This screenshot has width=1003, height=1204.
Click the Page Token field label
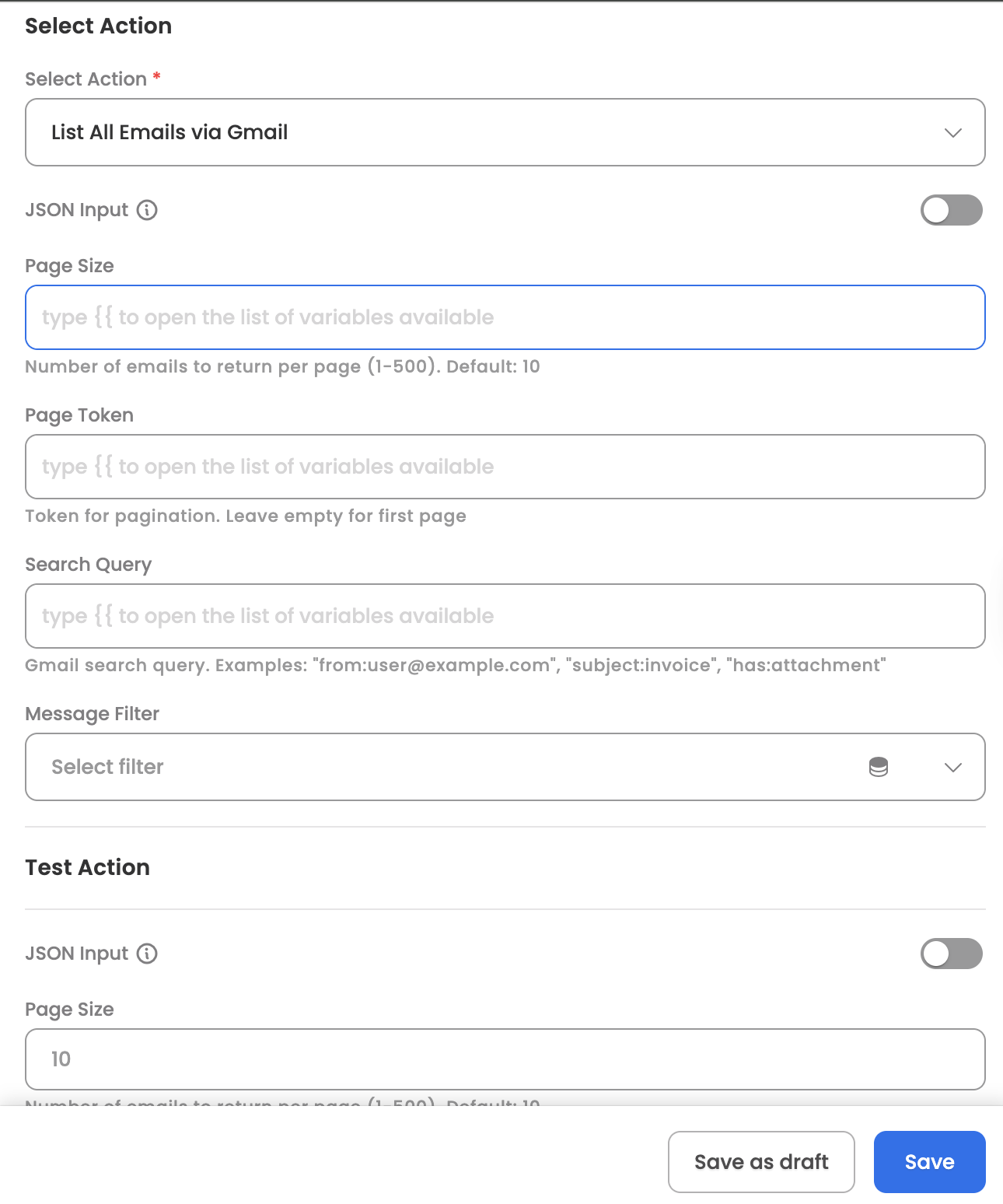[x=79, y=415]
